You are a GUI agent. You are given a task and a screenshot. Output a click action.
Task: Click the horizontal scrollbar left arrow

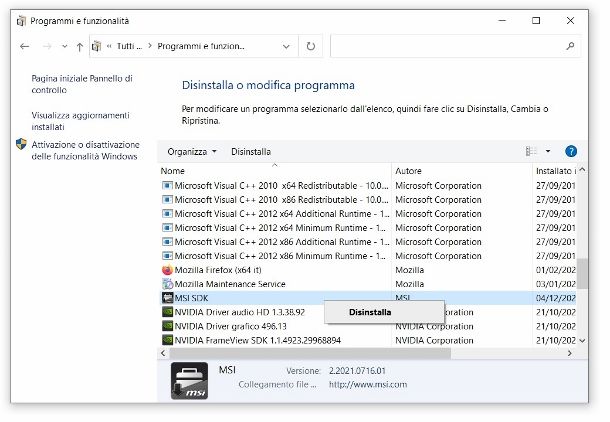point(163,353)
